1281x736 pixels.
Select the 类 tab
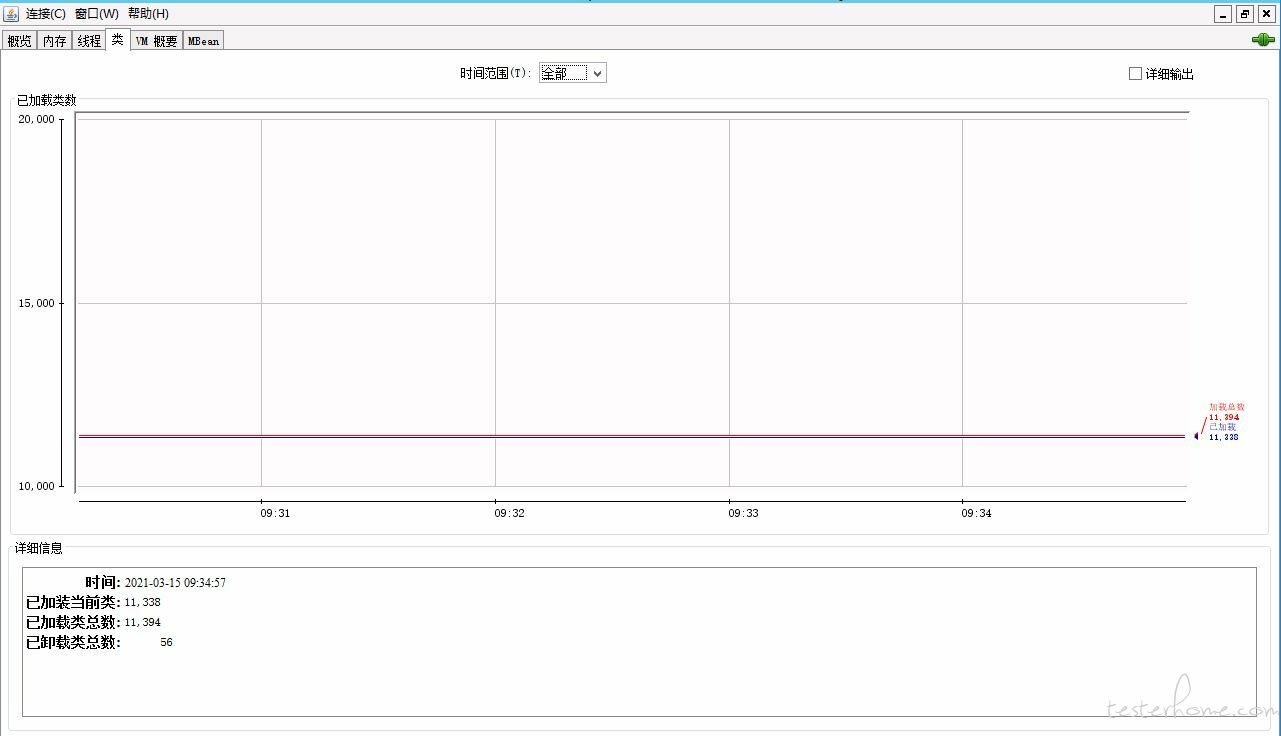pos(118,40)
